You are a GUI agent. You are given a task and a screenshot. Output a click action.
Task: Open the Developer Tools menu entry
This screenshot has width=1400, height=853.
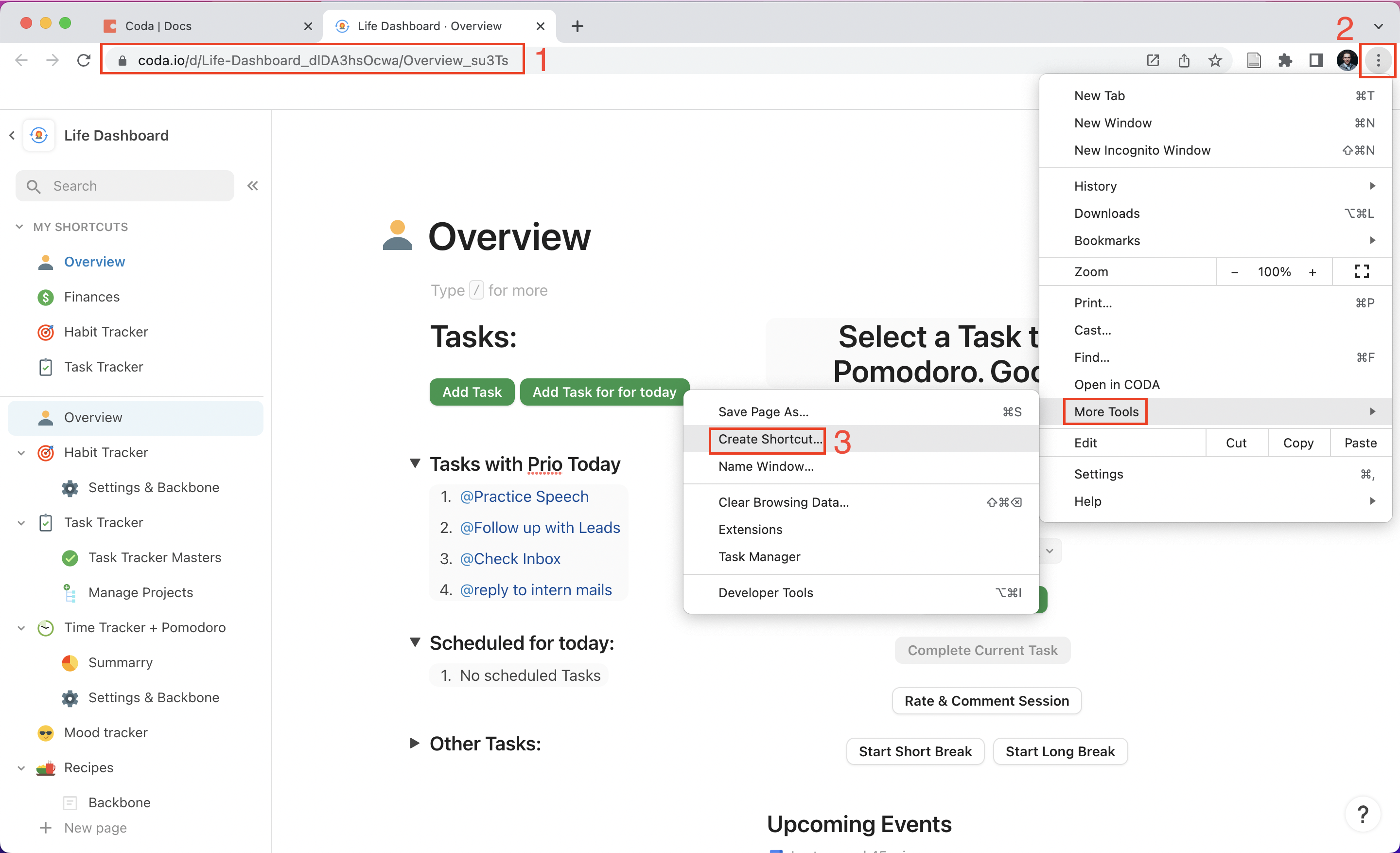pos(765,593)
